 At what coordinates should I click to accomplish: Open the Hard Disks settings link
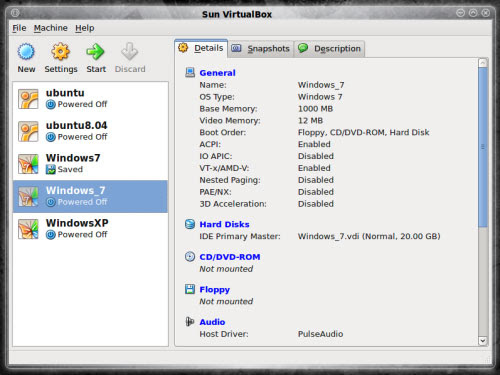click(x=224, y=224)
